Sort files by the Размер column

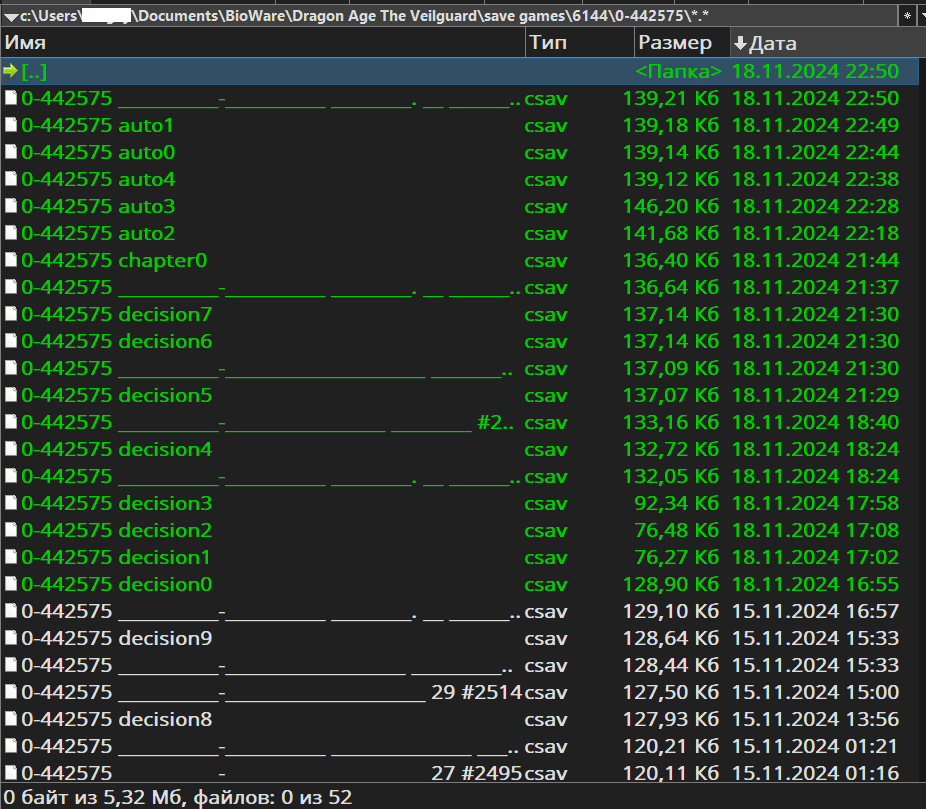point(682,43)
